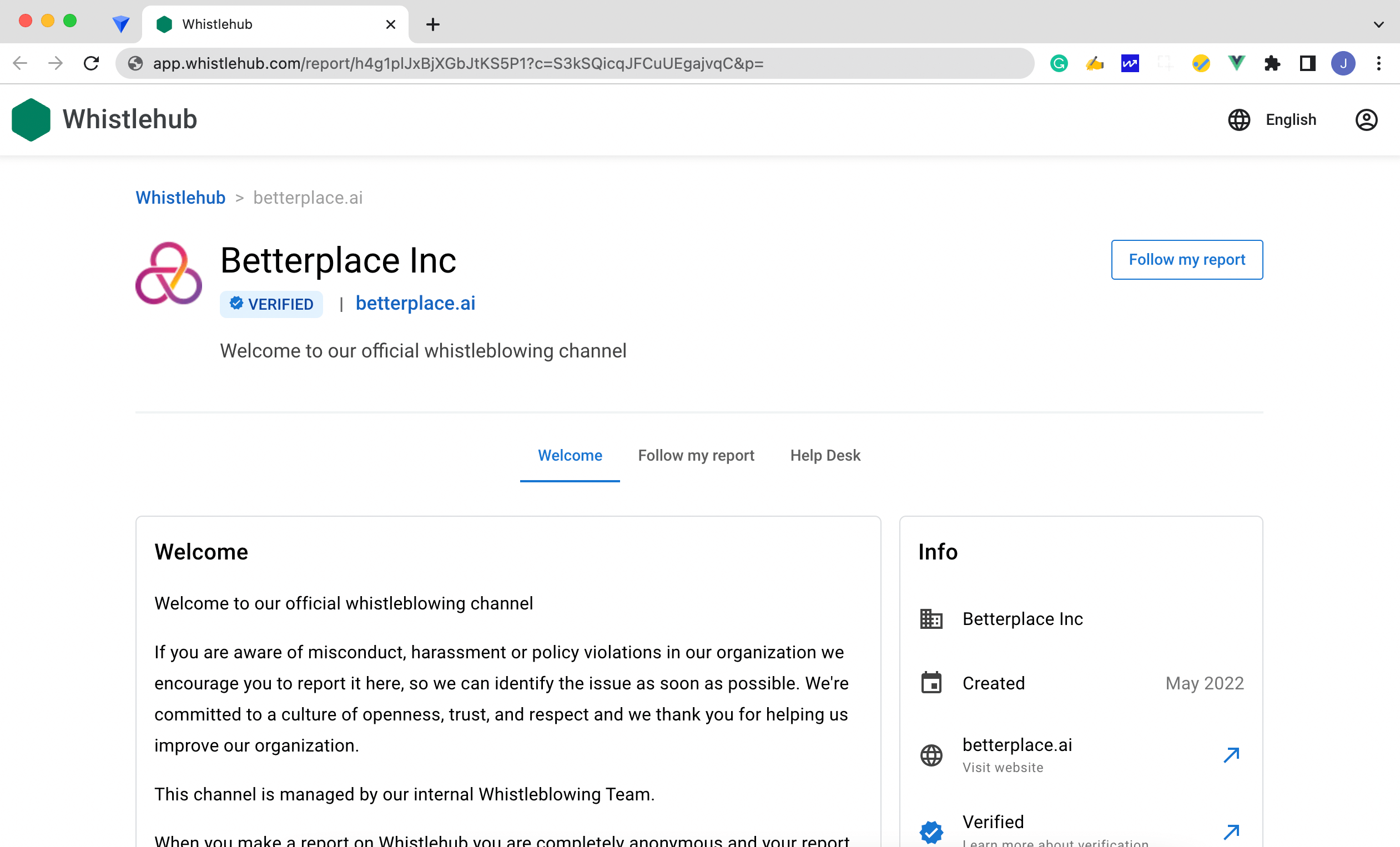Switch to the Follow my report tab

point(696,455)
